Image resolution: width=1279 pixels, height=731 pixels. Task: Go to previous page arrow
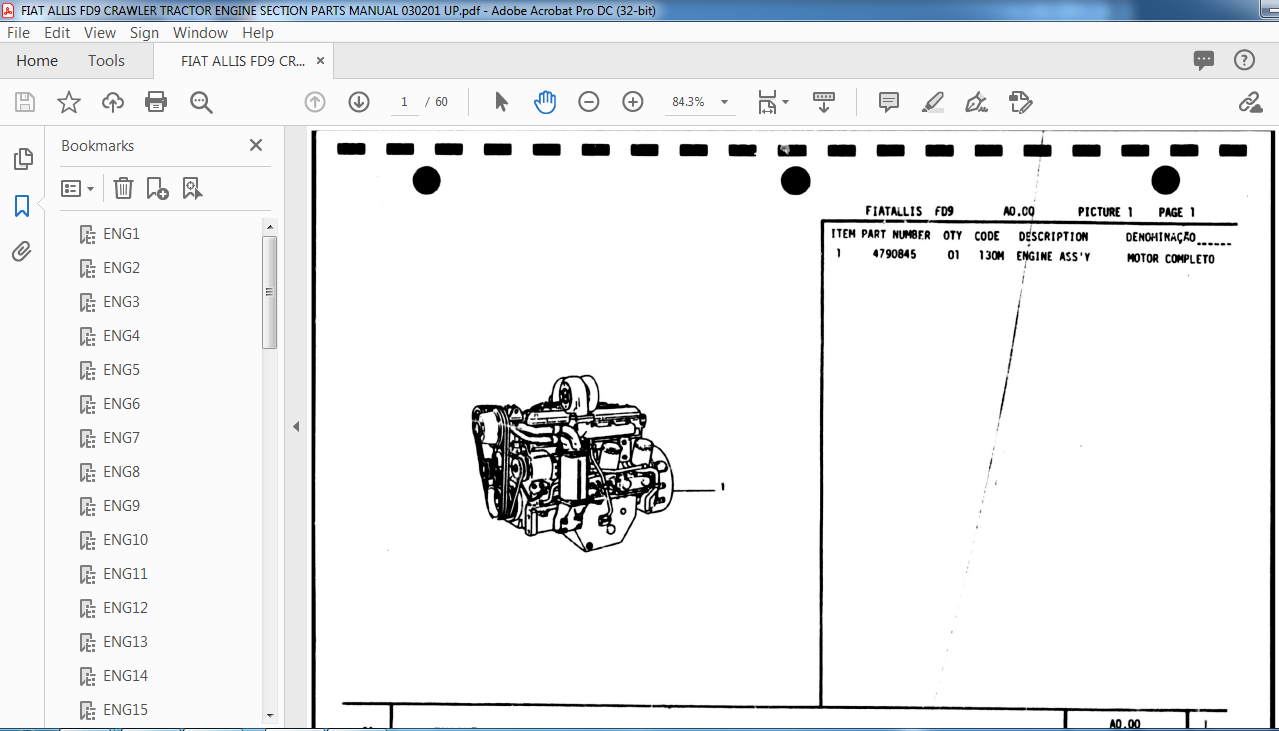tap(315, 102)
